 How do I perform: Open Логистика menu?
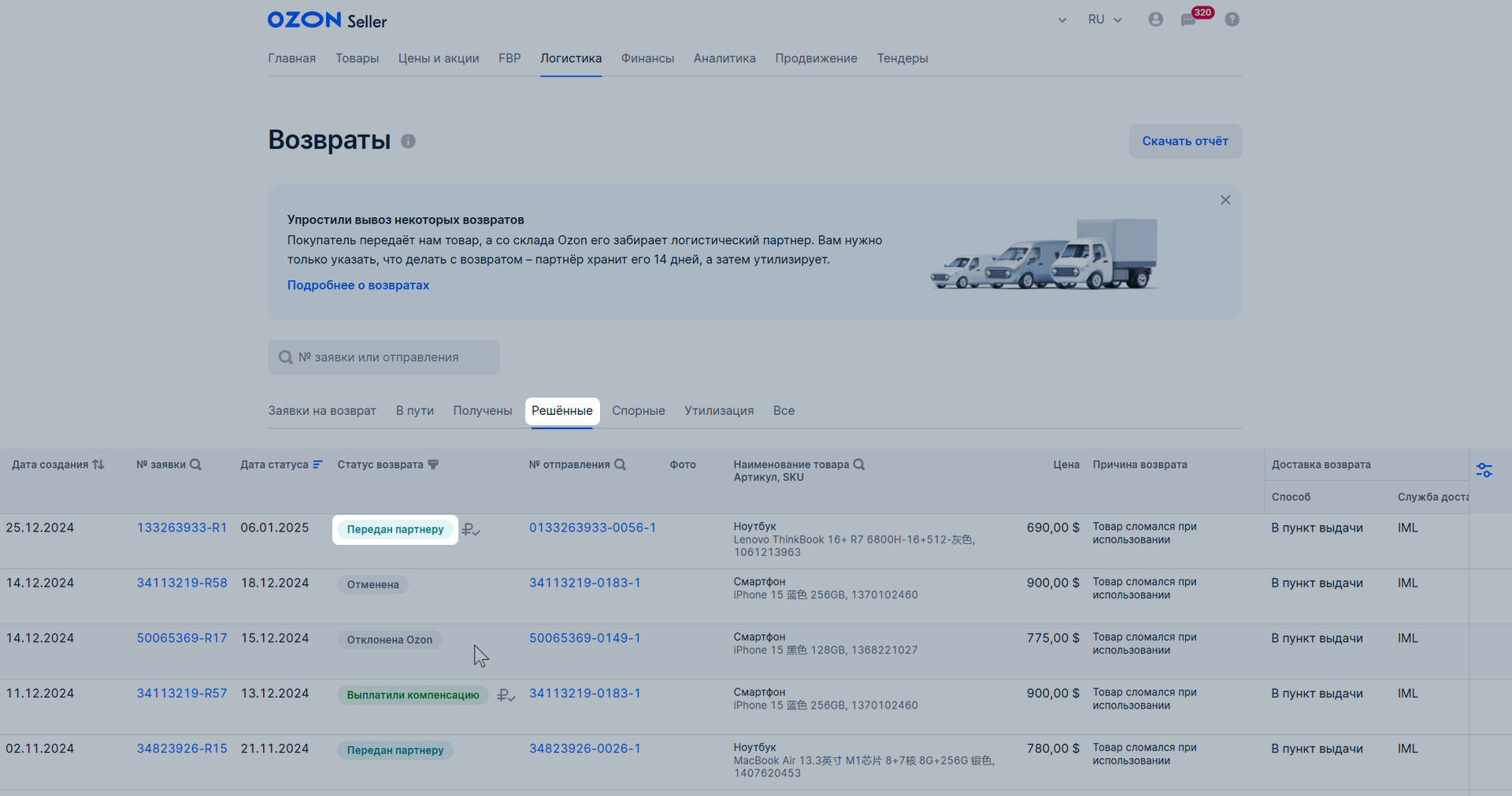coord(571,58)
